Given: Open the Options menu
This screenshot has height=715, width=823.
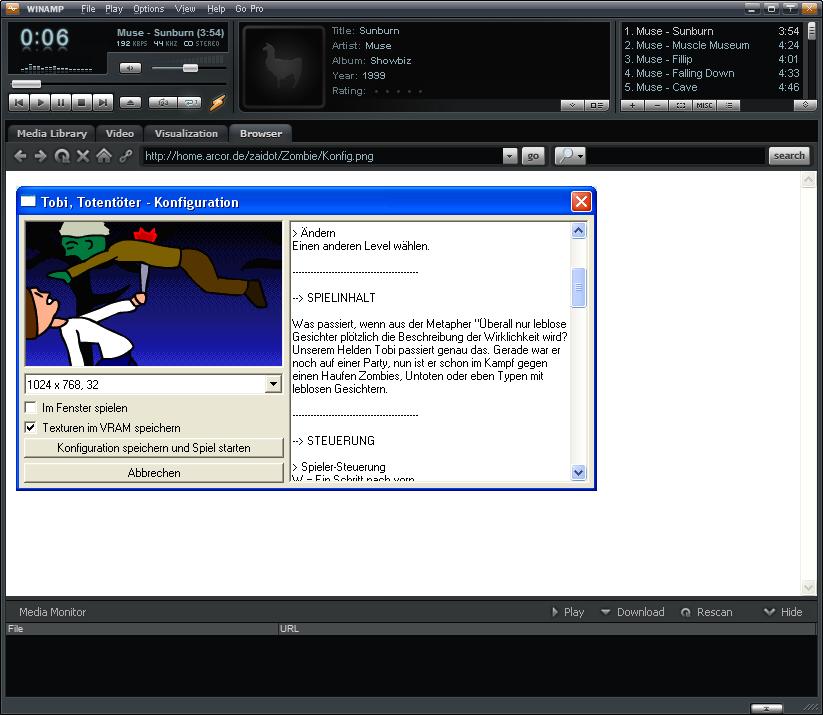Looking at the screenshot, I should (x=148, y=8).
